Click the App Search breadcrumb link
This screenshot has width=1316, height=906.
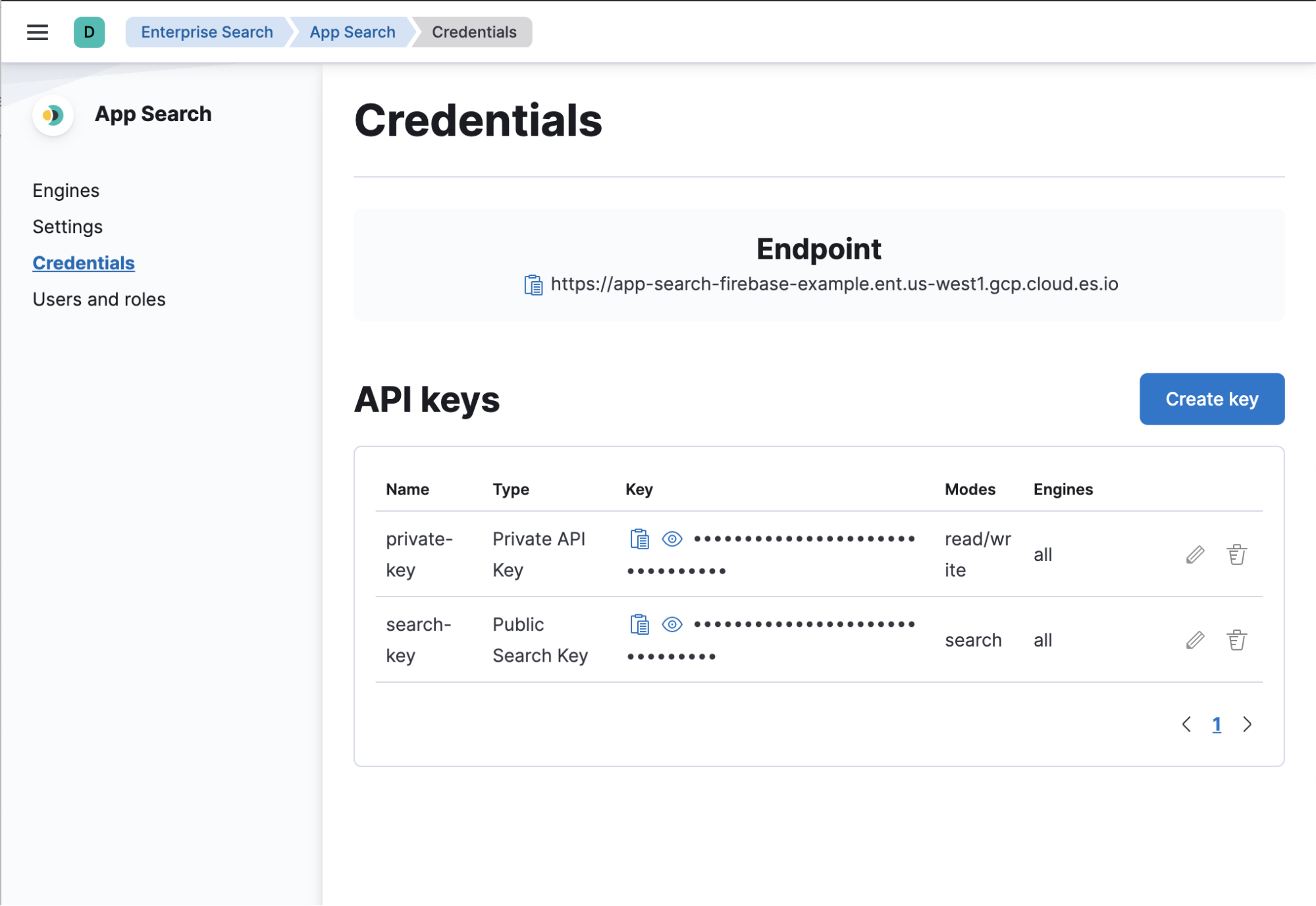pos(352,32)
